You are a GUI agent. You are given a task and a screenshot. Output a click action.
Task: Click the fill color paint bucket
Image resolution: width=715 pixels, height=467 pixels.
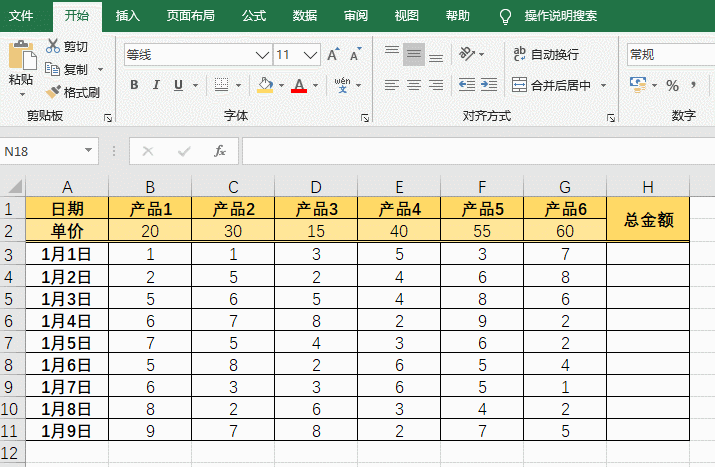pyautogui.click(x=264, y=85)
